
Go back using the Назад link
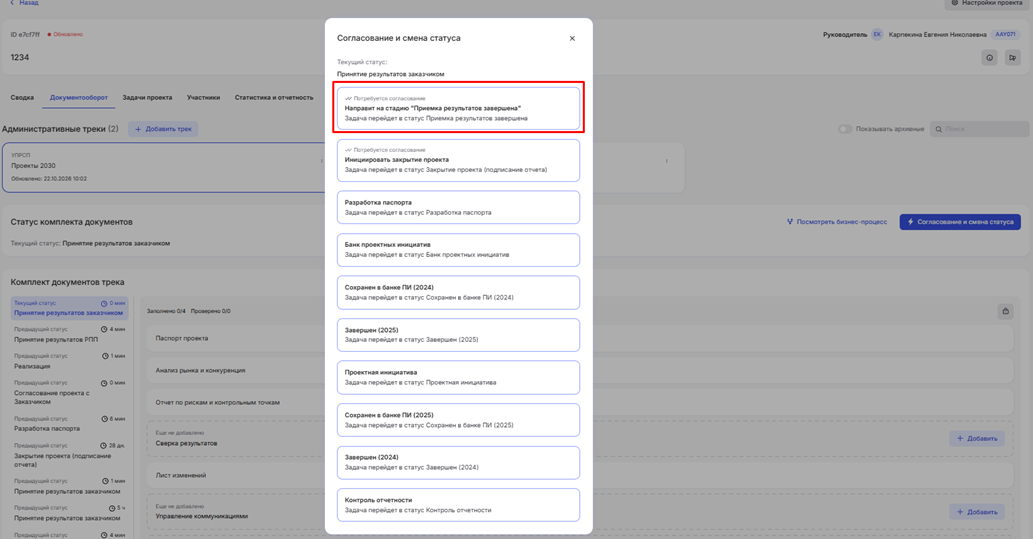(x=24, y=3)
